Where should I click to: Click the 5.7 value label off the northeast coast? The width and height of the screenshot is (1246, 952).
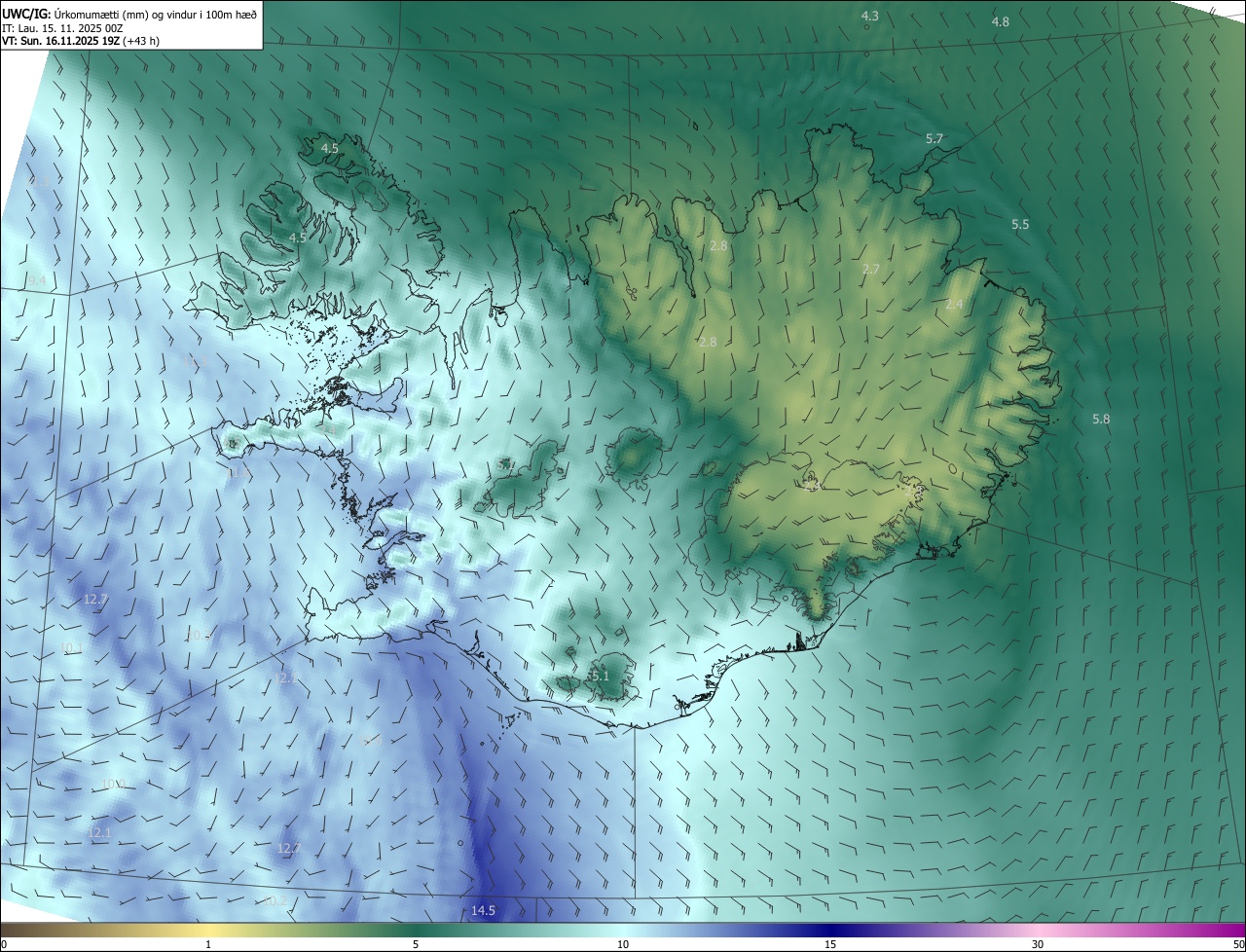coord(934,139)
